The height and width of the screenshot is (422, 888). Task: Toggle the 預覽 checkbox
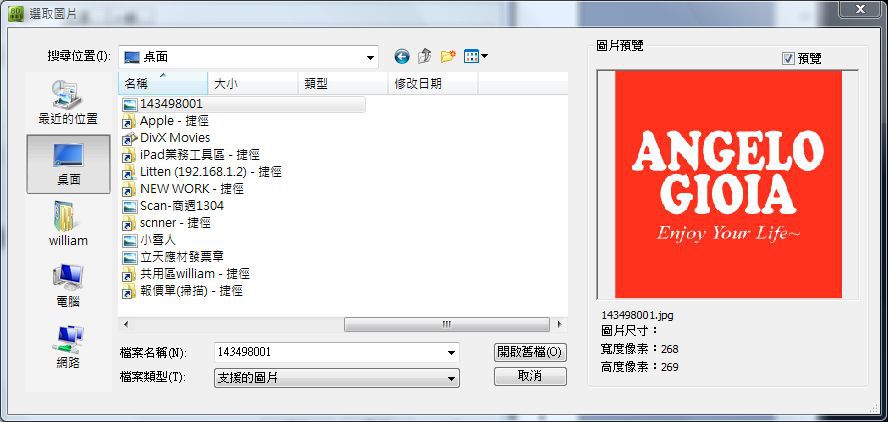click(x=788, y=58)
